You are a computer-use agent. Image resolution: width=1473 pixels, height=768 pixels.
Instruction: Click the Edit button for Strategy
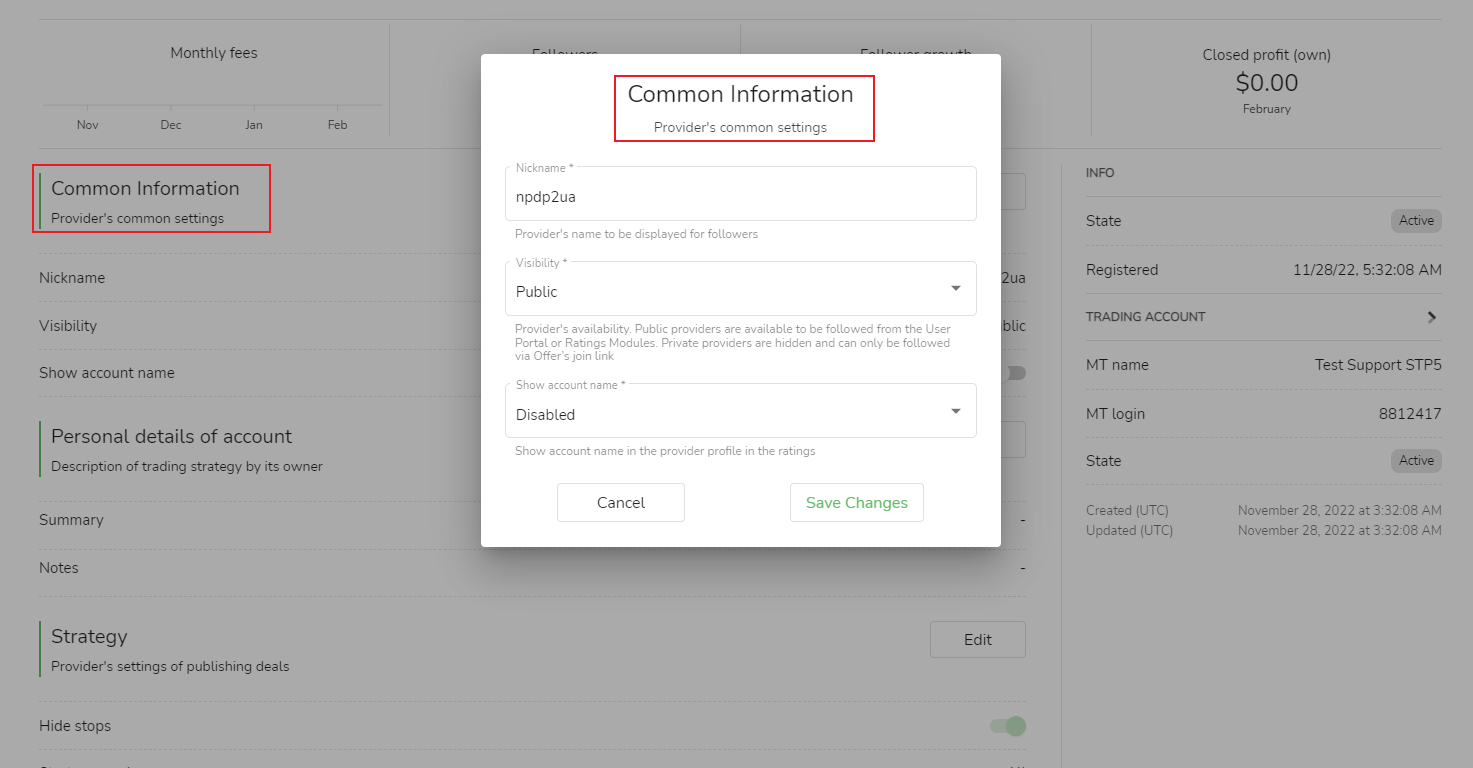(977, 640)
